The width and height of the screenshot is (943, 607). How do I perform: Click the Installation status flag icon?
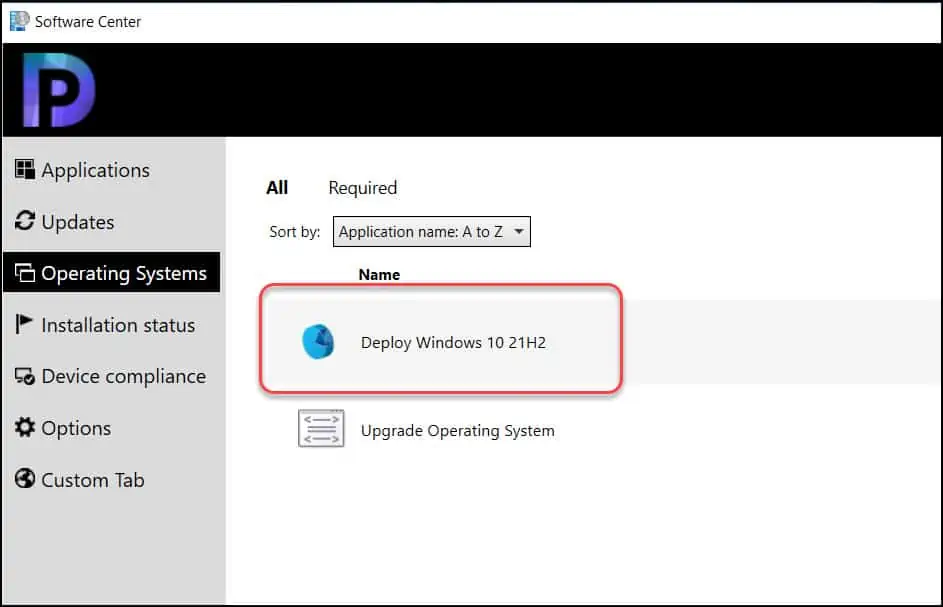(x=23, y=324)
